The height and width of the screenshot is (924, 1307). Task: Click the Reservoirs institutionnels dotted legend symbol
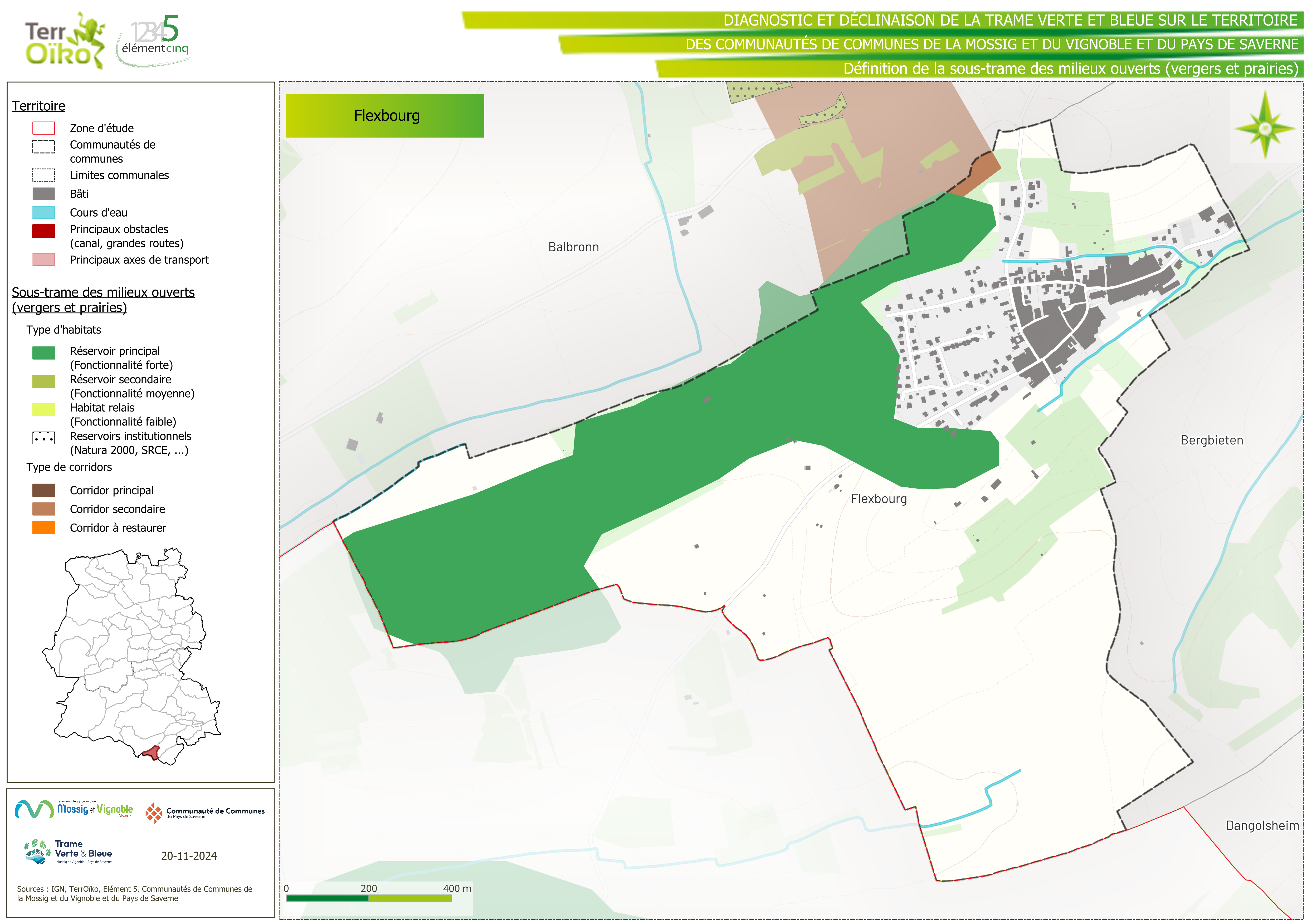point(43,438)
